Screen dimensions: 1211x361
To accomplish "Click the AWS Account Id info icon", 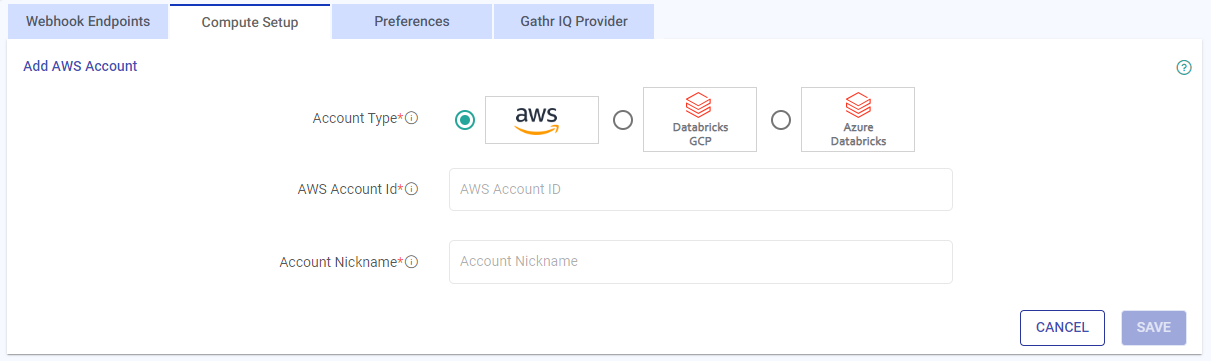I will 411,189.
